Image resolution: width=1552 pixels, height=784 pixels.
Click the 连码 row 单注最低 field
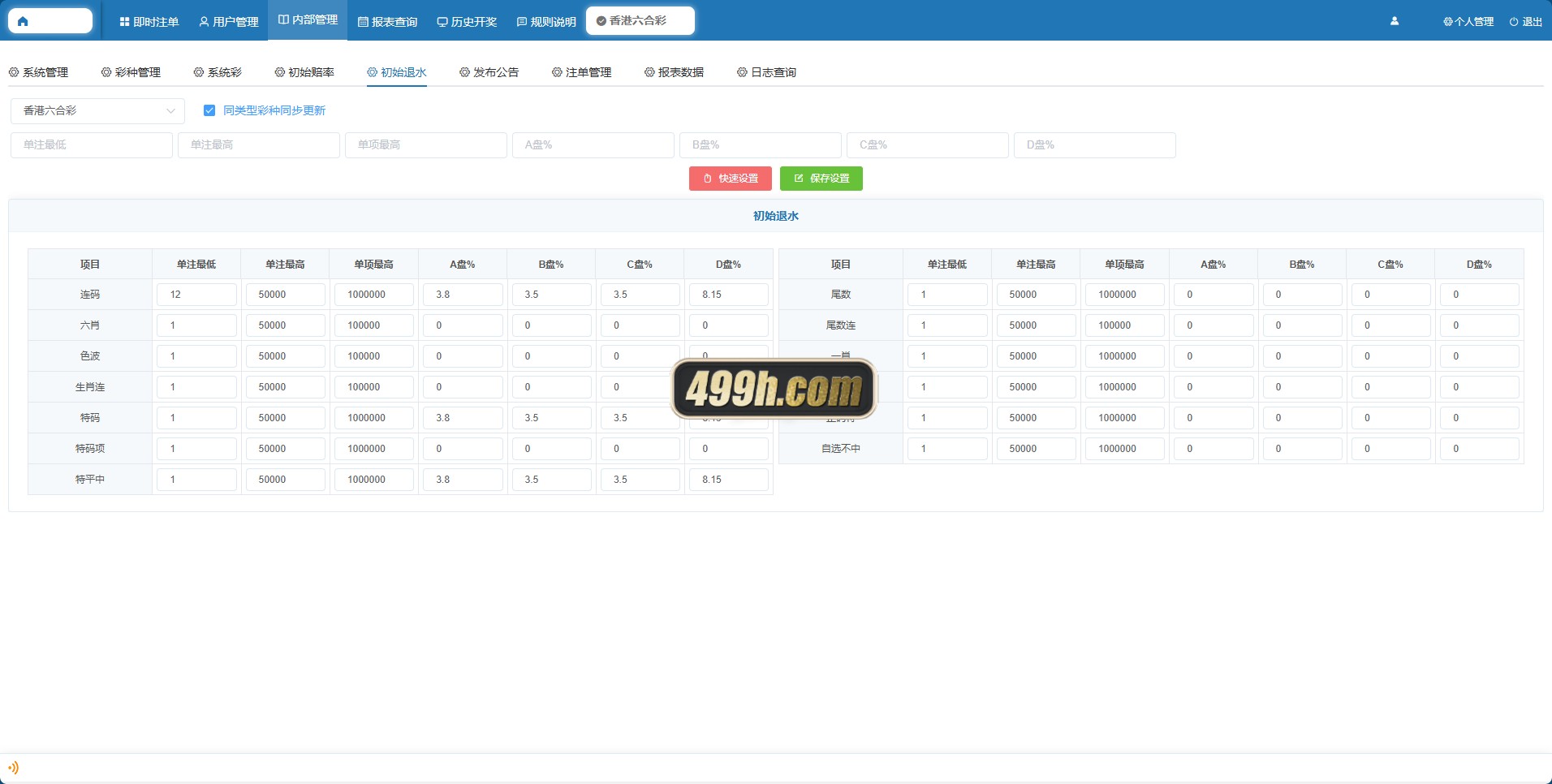coord(197,295)
